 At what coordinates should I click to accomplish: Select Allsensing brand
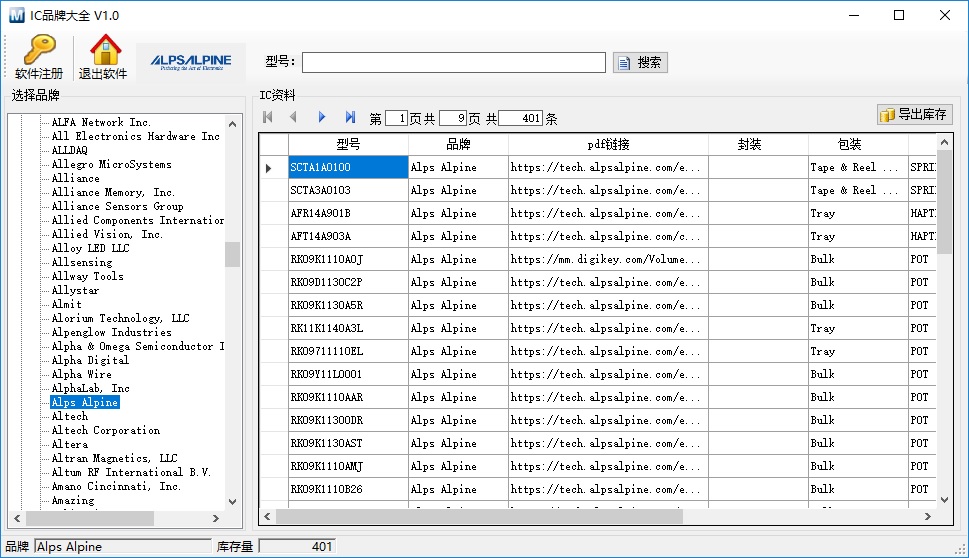82,262
